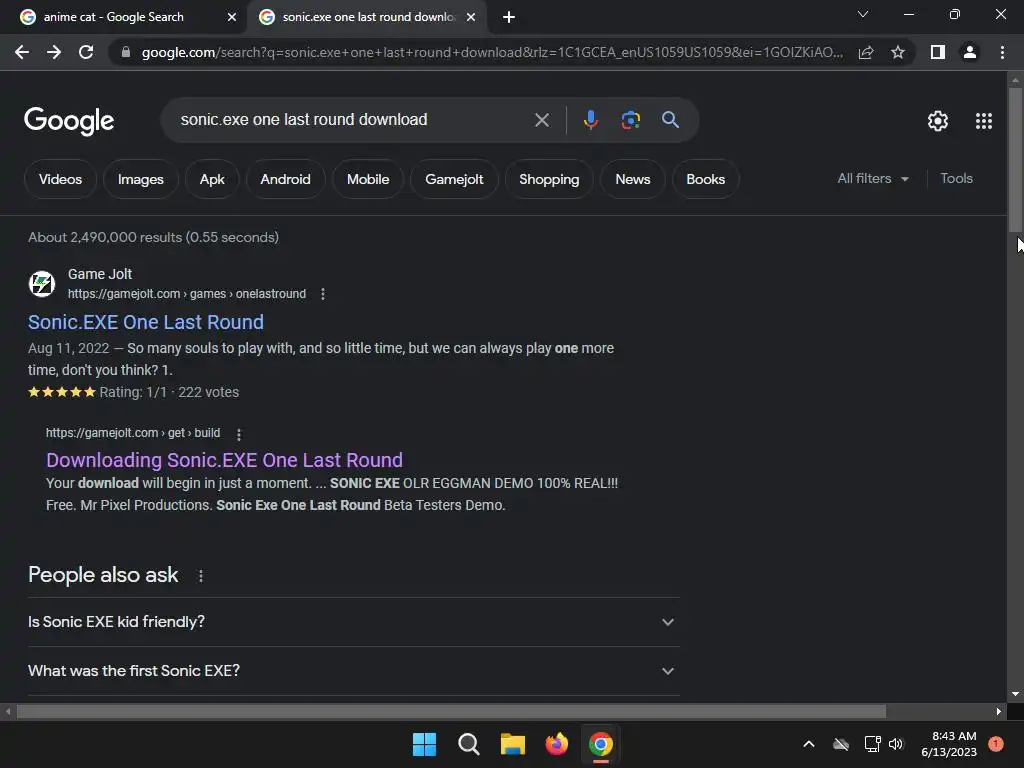Viewport: 1024px width, 768px height.
Task: Open Downloading Sonic.EXE One Last Round link
Action: [224, 460]
